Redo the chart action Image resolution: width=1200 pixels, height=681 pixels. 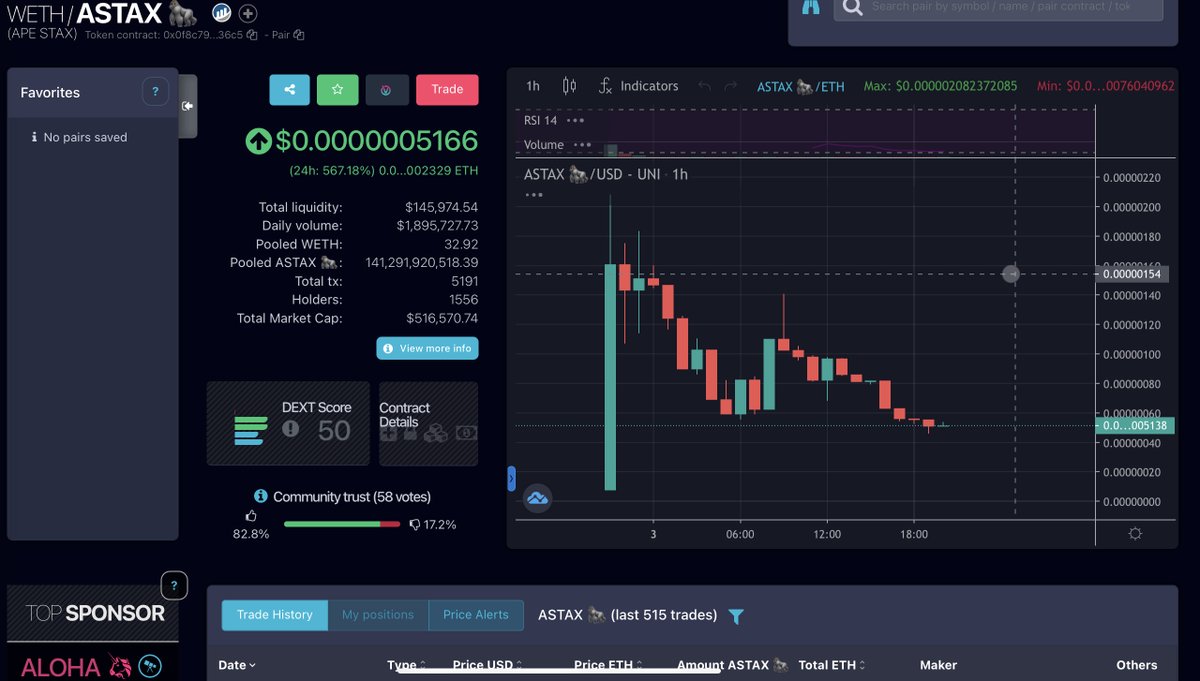tap(731, 87)
